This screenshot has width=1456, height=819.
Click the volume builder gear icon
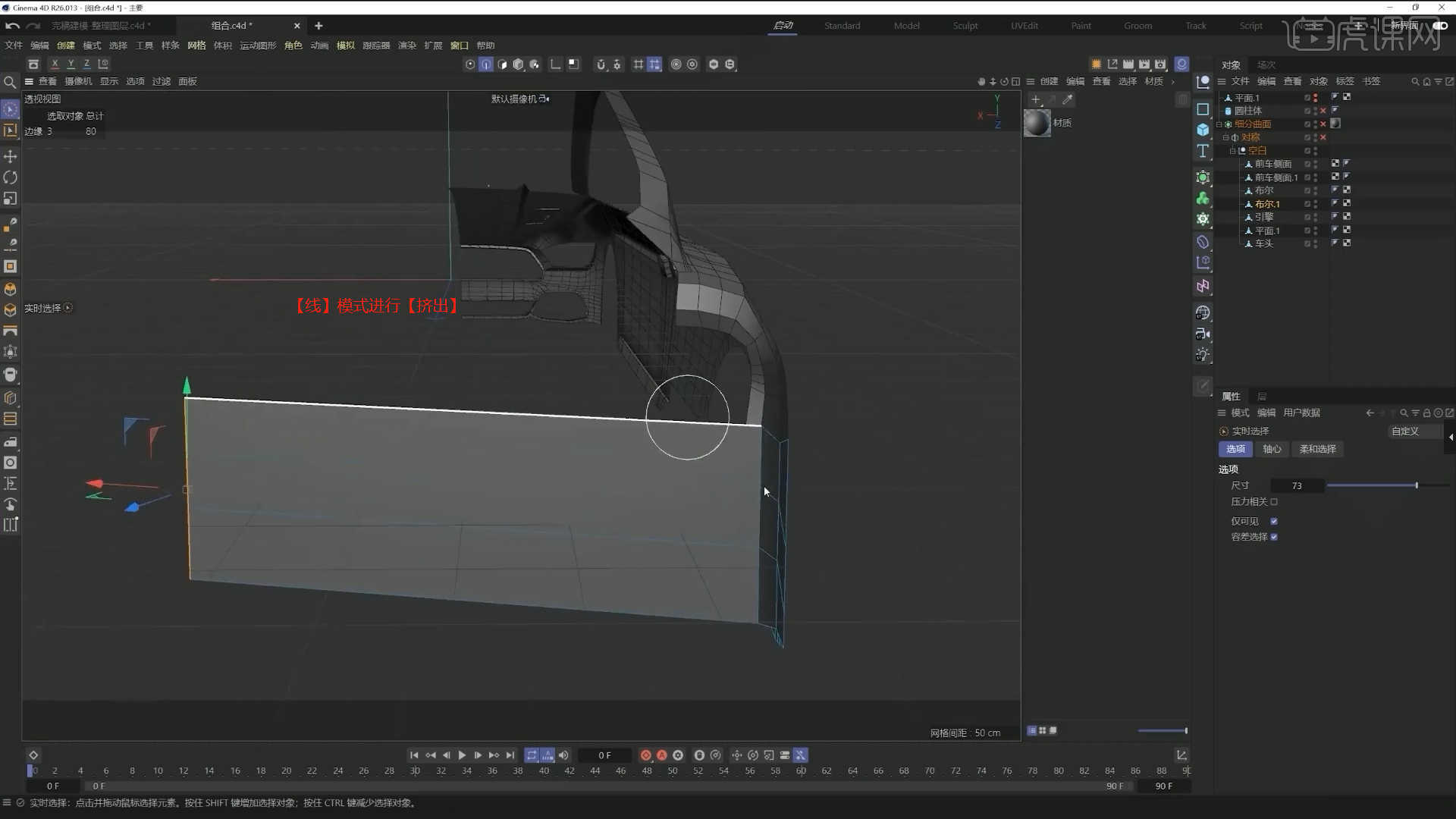coord(1203,220)
